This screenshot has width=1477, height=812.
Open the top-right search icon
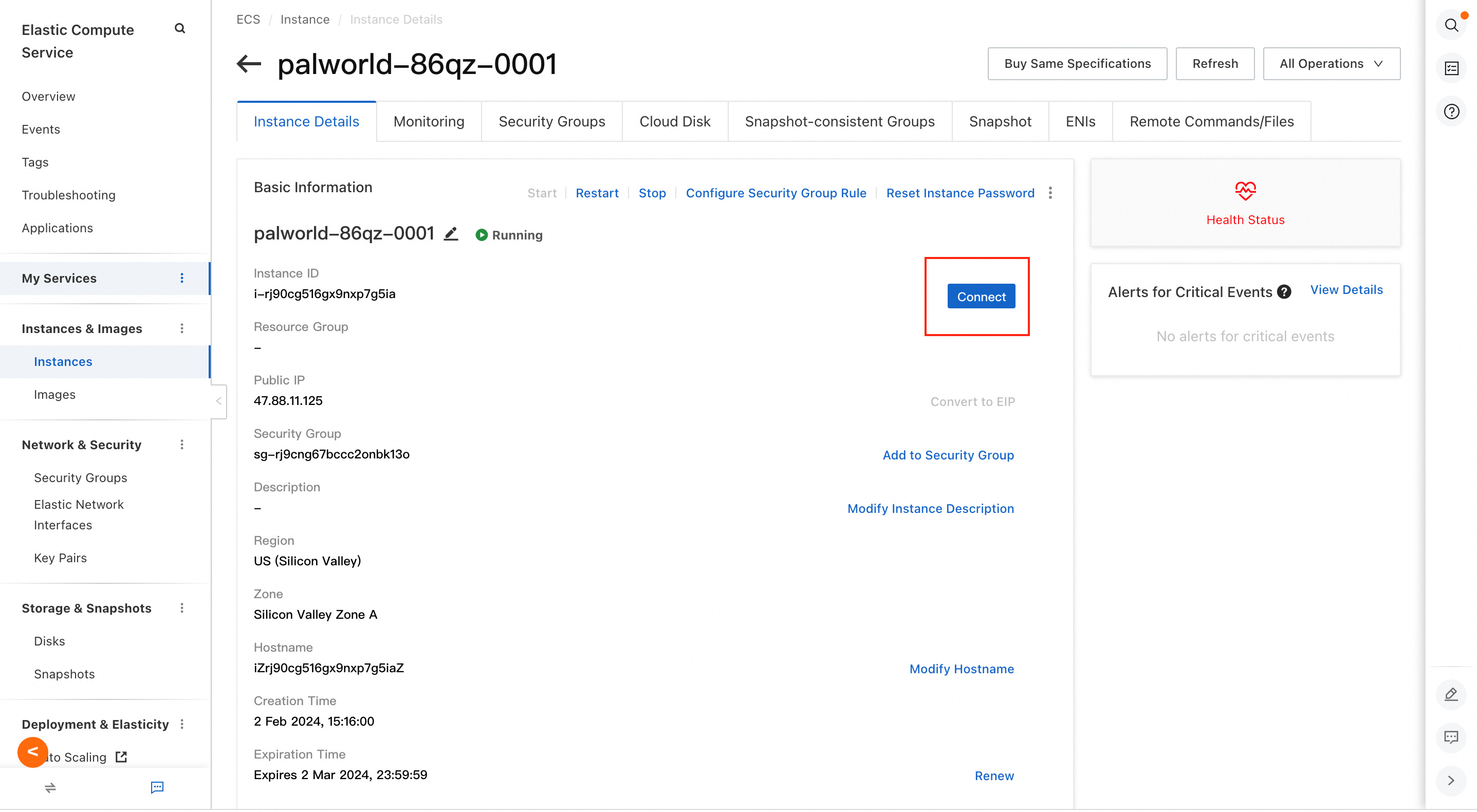point(1451,25)
